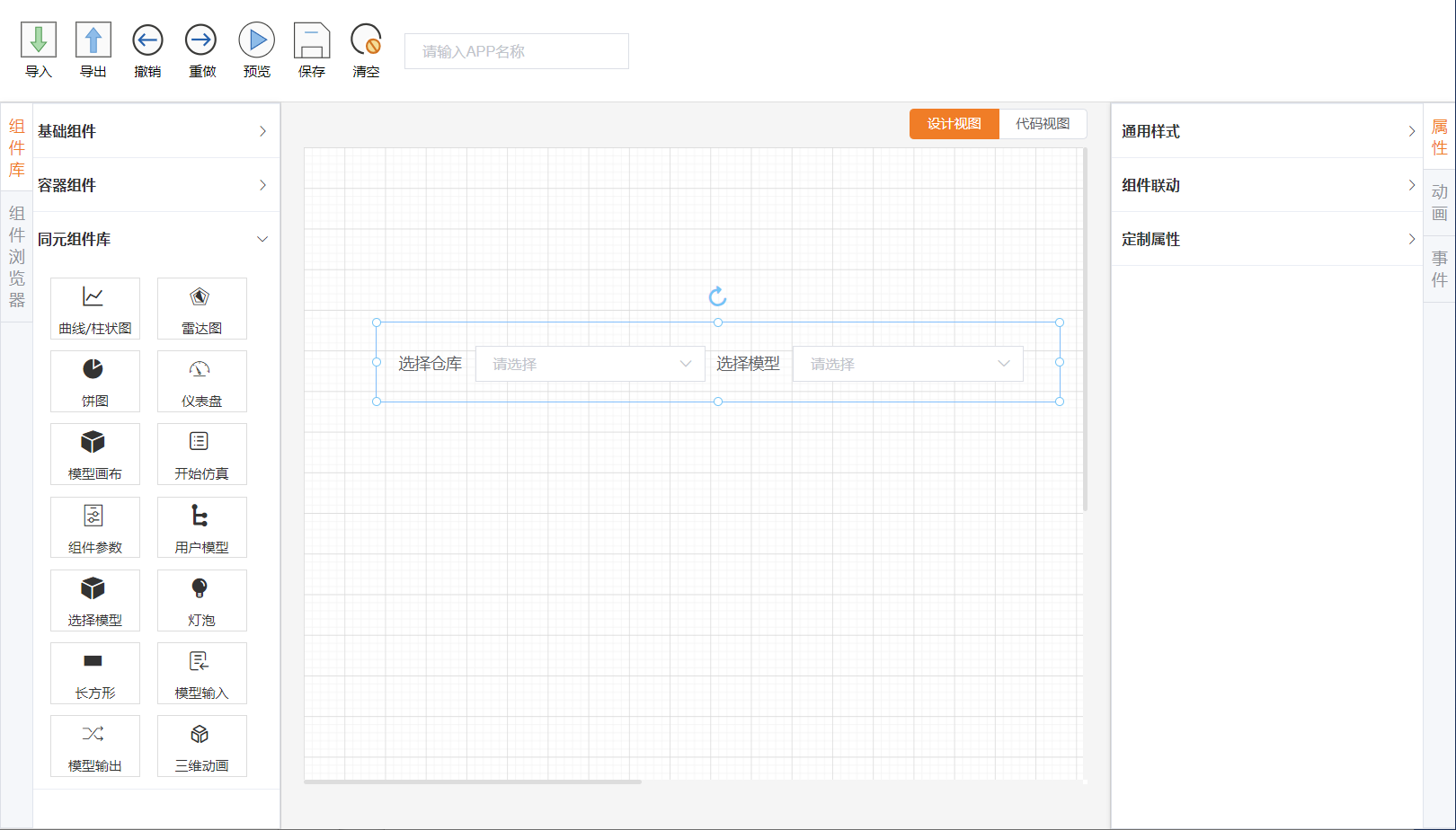This screenshot has width=1456, height=830.
Task: Open the 组件库 side tab
Action: [x=17, y=148]
